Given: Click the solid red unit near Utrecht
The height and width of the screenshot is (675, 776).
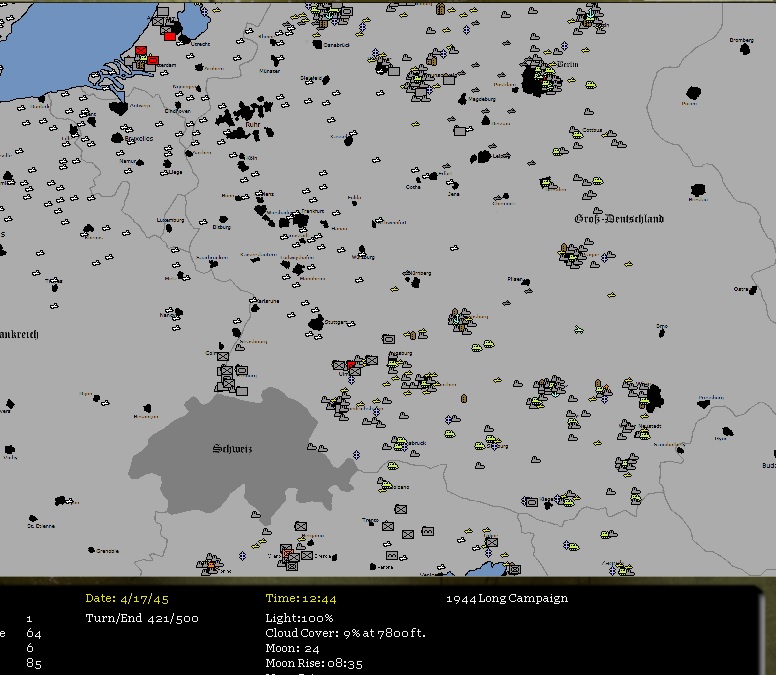Looking at the screenshot, I should pos(170,36).
